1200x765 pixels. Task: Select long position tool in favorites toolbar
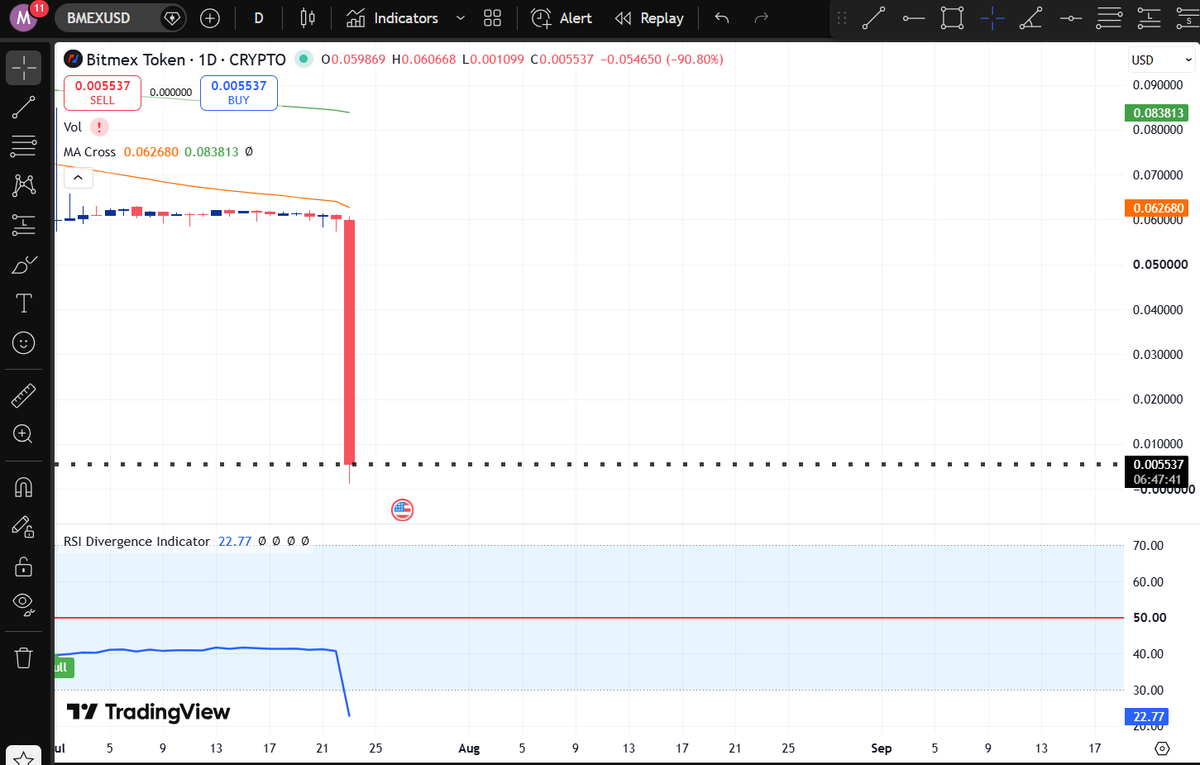point(1148,18)
